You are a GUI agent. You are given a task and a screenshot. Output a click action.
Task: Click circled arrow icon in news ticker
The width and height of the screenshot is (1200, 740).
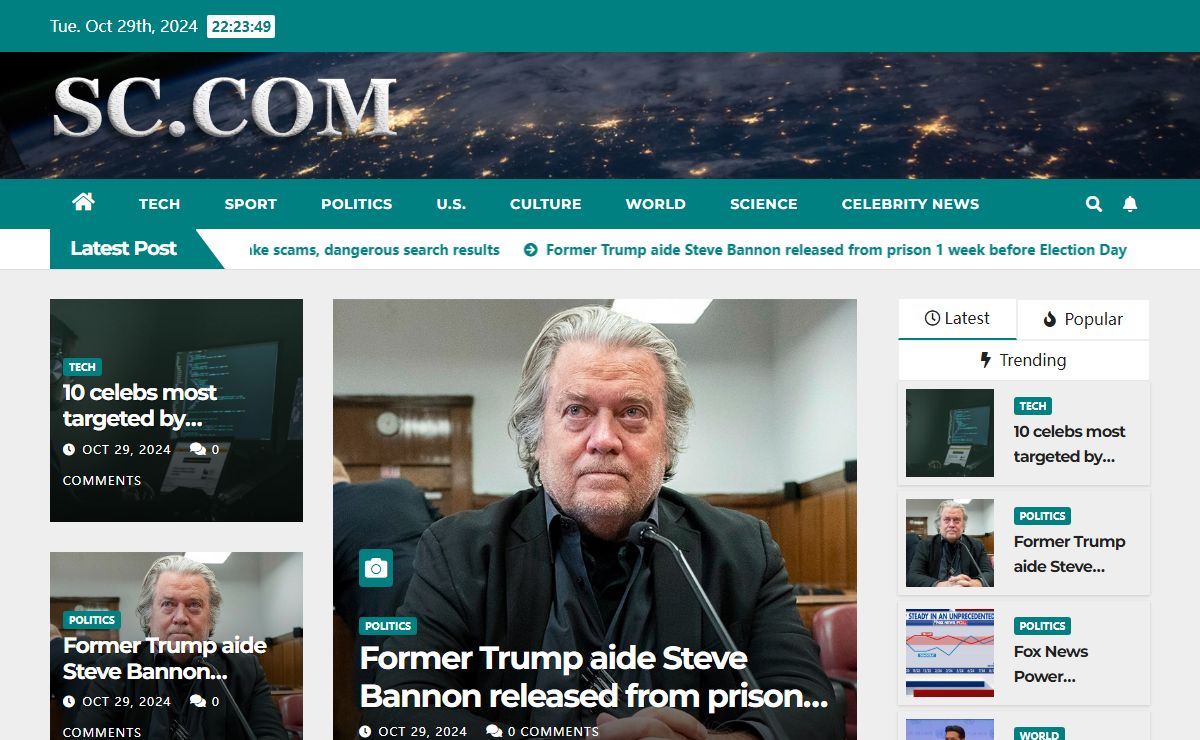[x=531, y=250]
